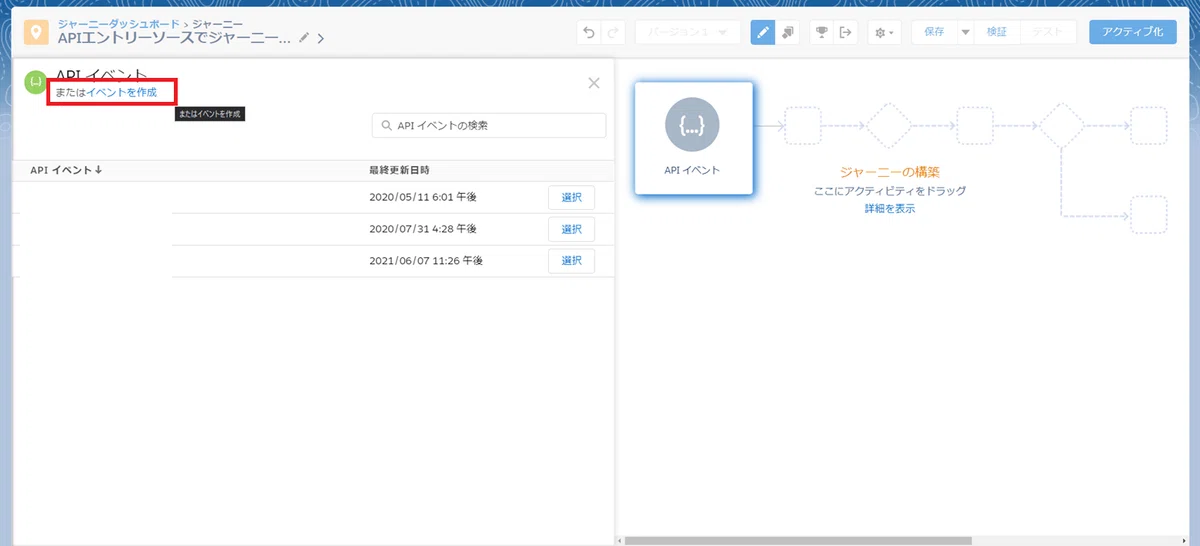Click 選択 for the 2020/07/31 row
The height and width of the screenshot is (546, 1200).
click(571, 229)
